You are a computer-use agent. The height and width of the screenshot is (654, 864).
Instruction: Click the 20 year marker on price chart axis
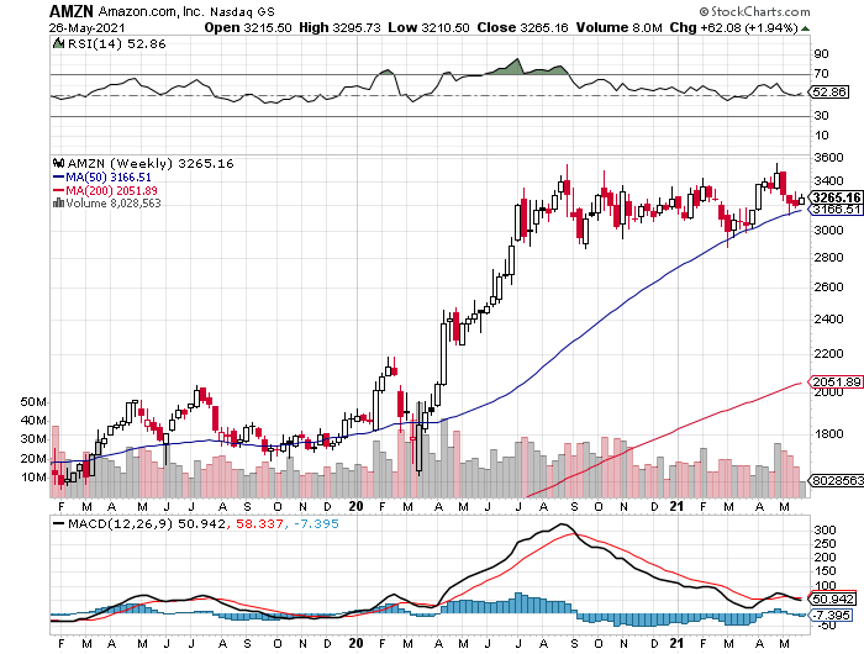356,506
